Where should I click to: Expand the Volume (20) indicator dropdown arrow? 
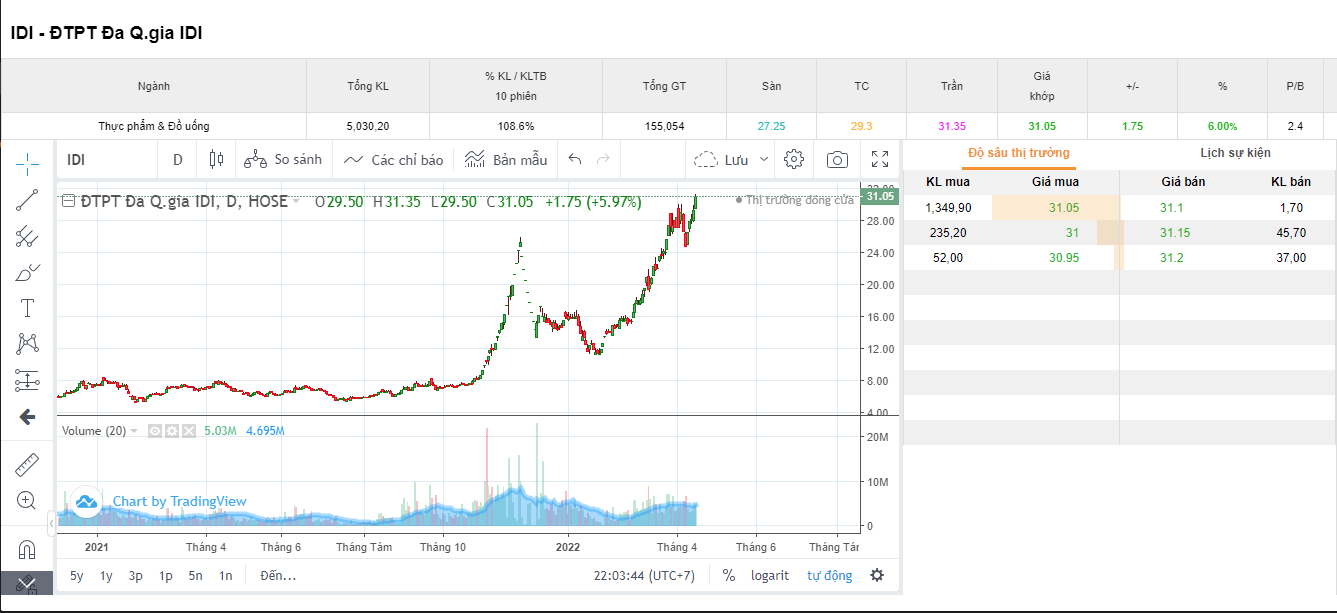pyautogui.click(x=135, y=431)
